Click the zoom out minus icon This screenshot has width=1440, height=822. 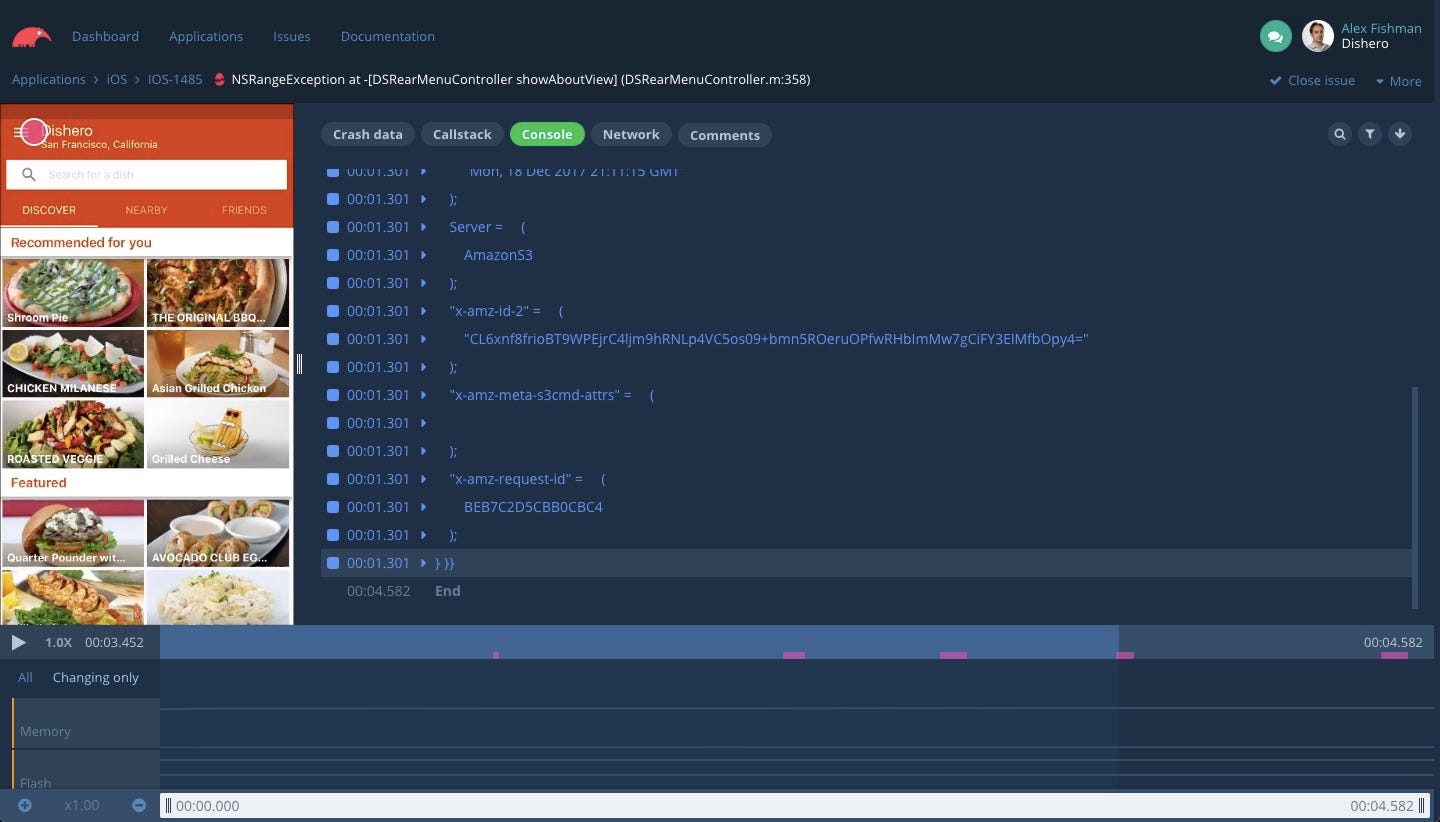(x=139, y=805)
